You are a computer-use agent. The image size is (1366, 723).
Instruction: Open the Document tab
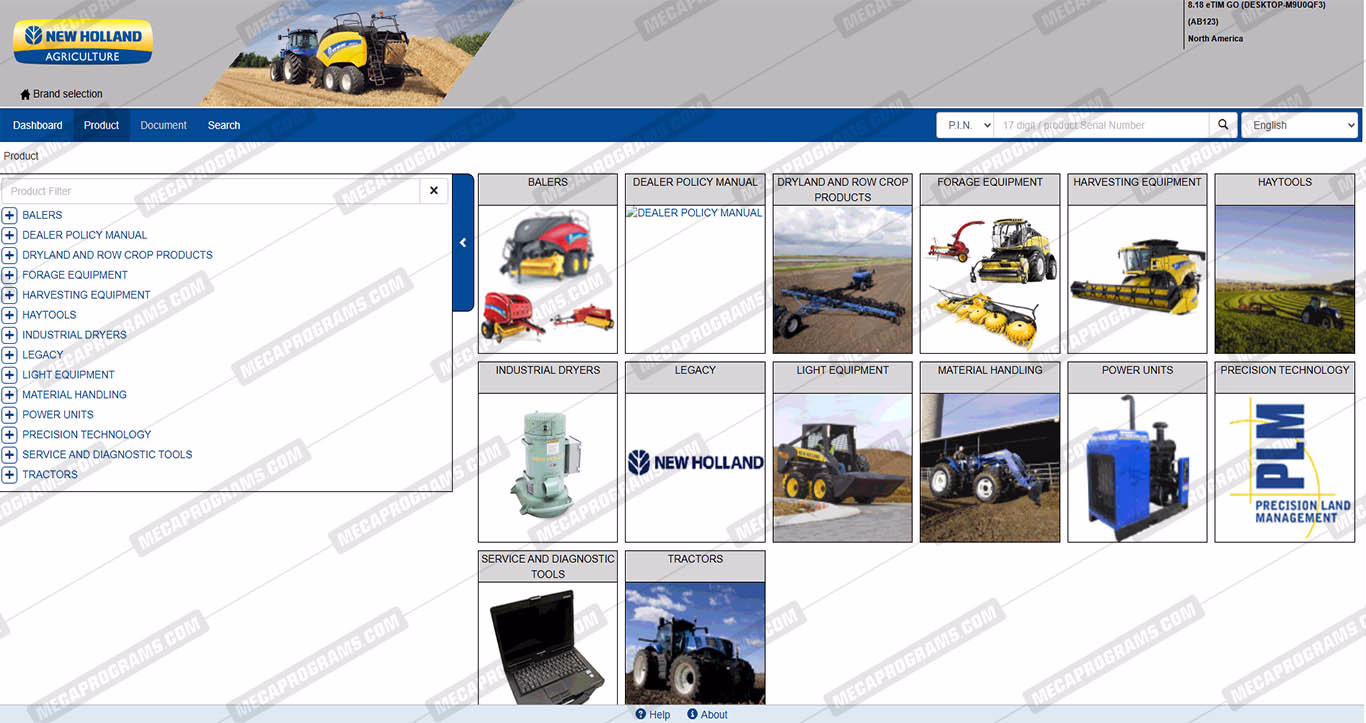point(163,125)
